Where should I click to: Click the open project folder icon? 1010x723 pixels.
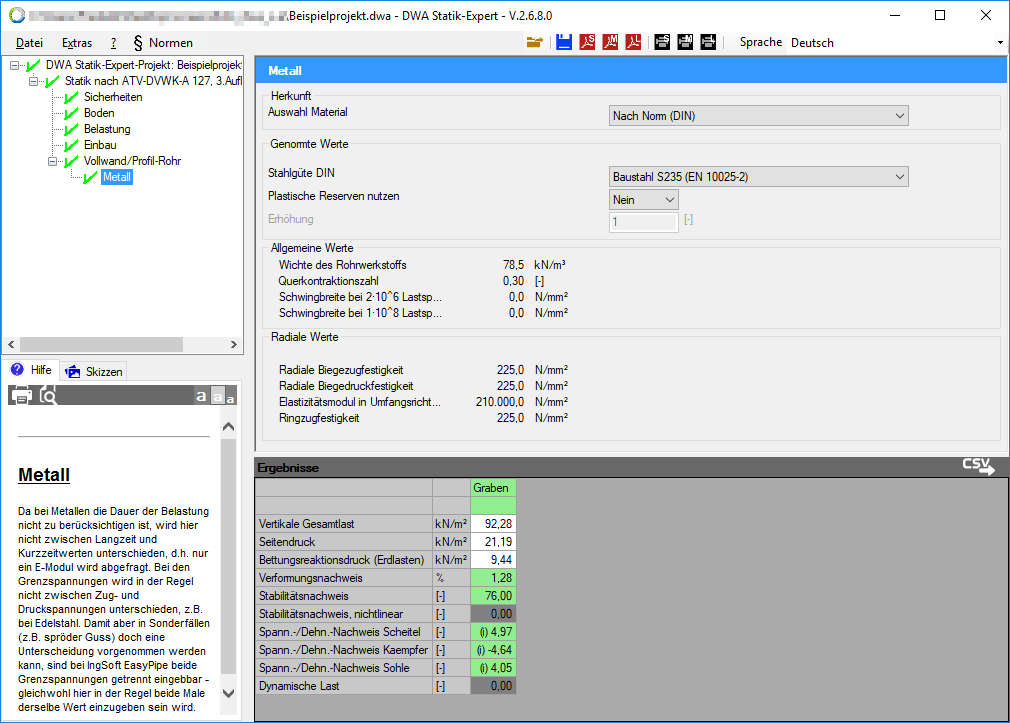534,42
